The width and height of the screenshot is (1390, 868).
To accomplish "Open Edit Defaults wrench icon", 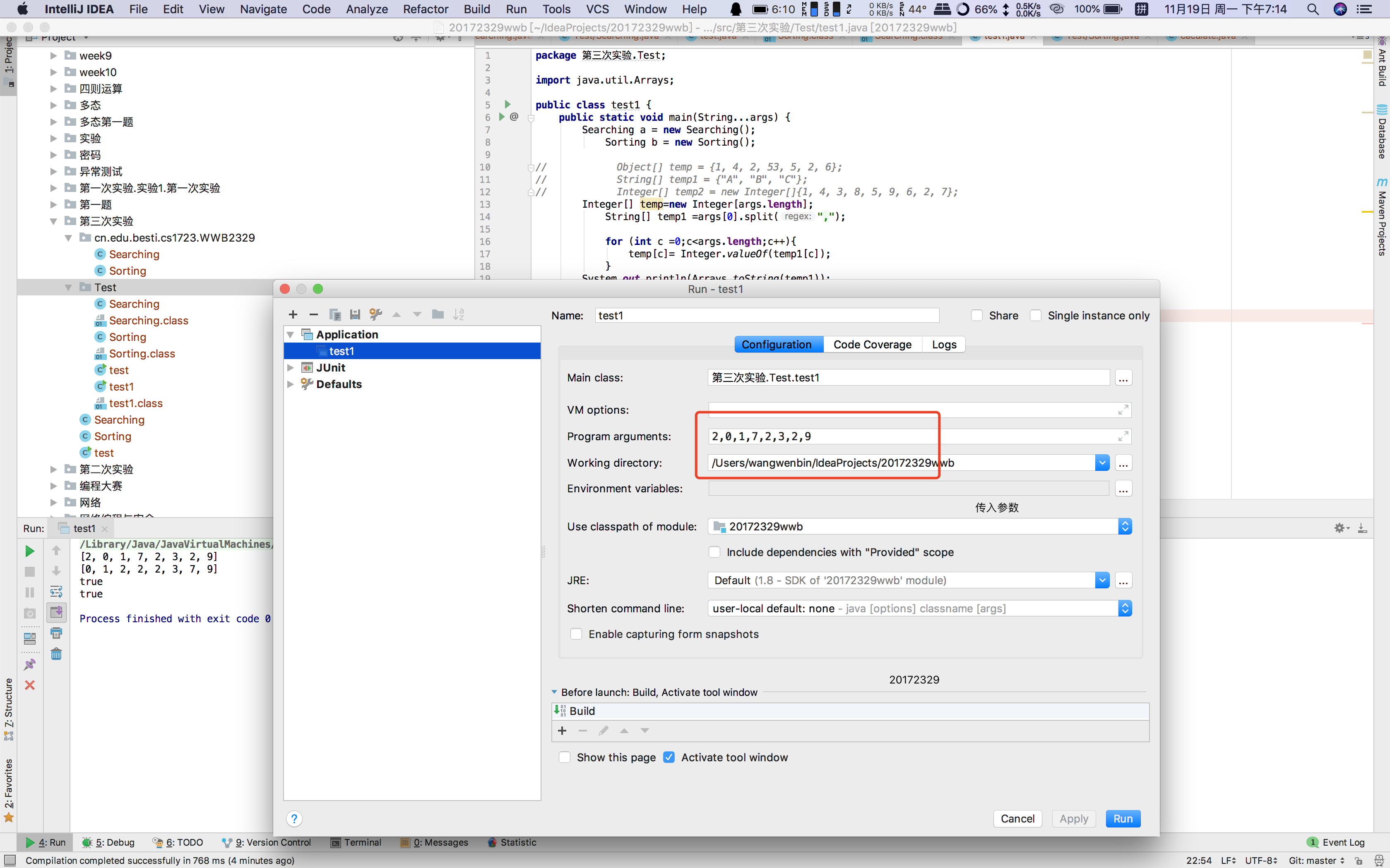I will pos(375,314).
